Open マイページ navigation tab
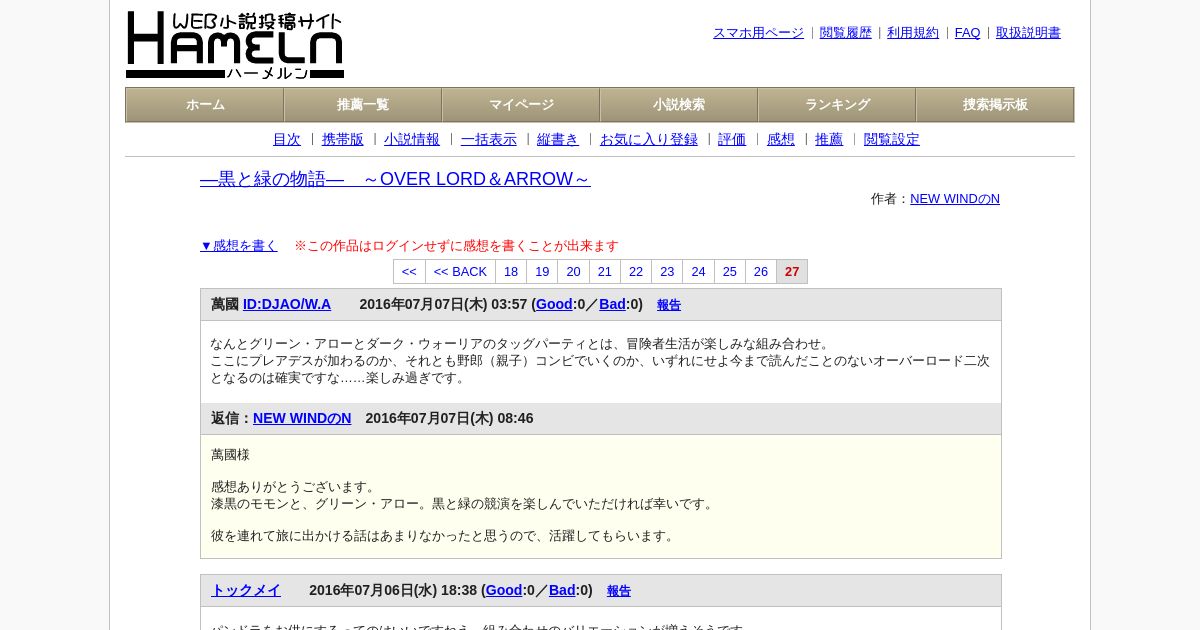 point(521,105)
